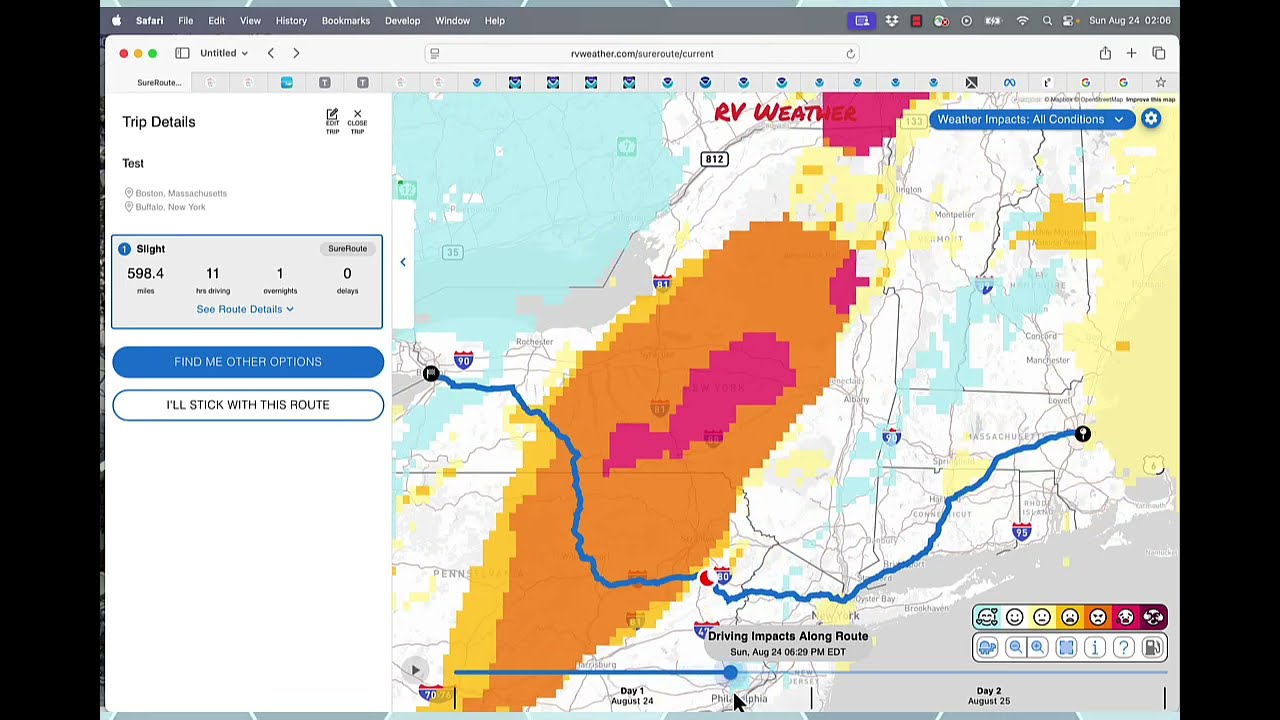Click the origin pin marker near Boston

coord(1082,434)
